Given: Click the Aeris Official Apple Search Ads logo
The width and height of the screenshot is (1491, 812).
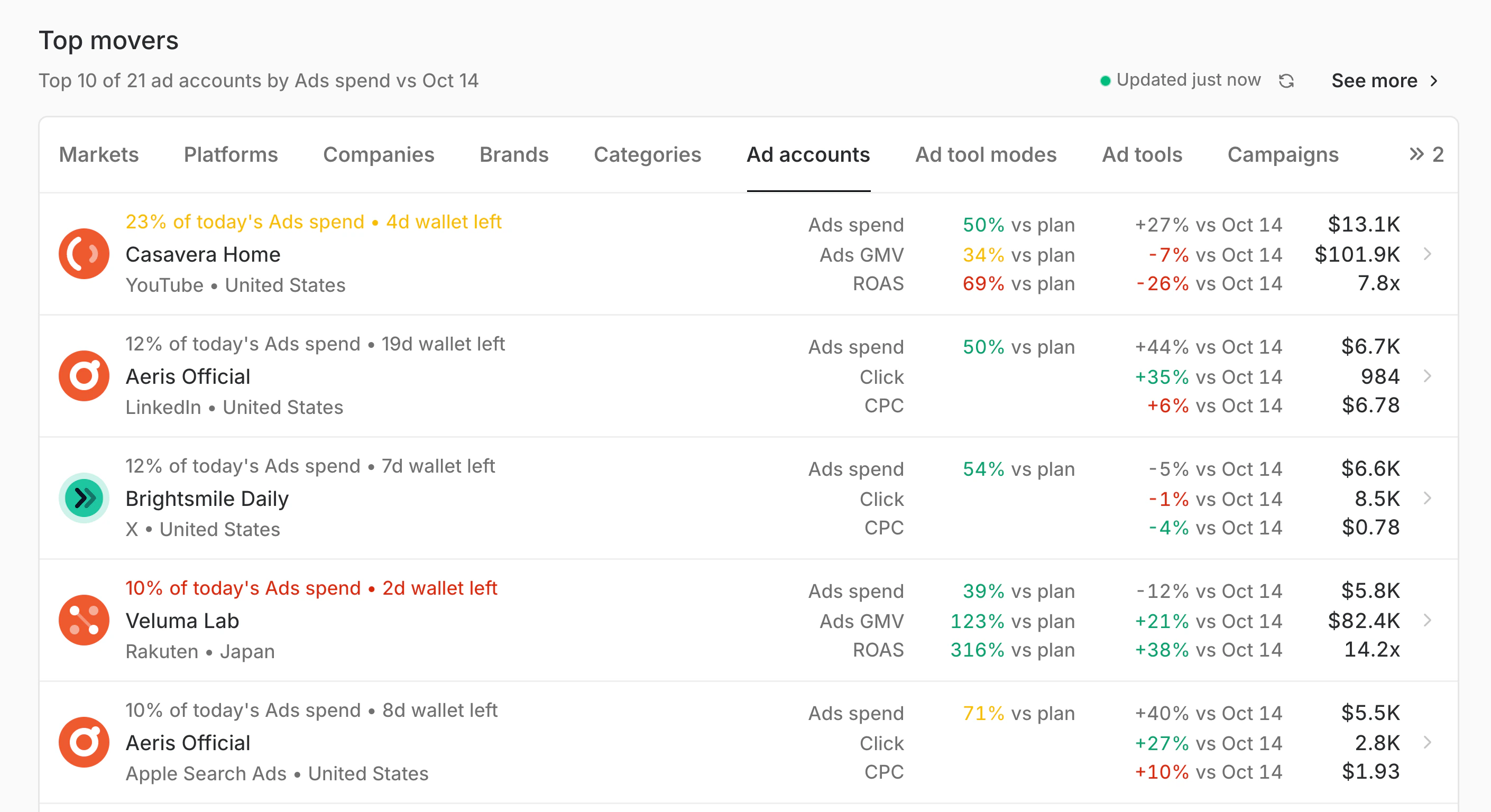Looking at the screenshot, I should click(84, 742).
